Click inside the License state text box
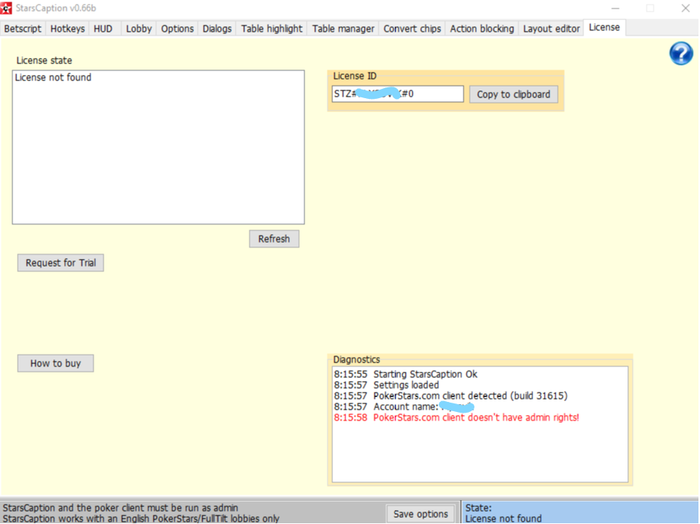The height and width of the screenshot is (524, 700). pyautogui.click(x=158, y=147)
